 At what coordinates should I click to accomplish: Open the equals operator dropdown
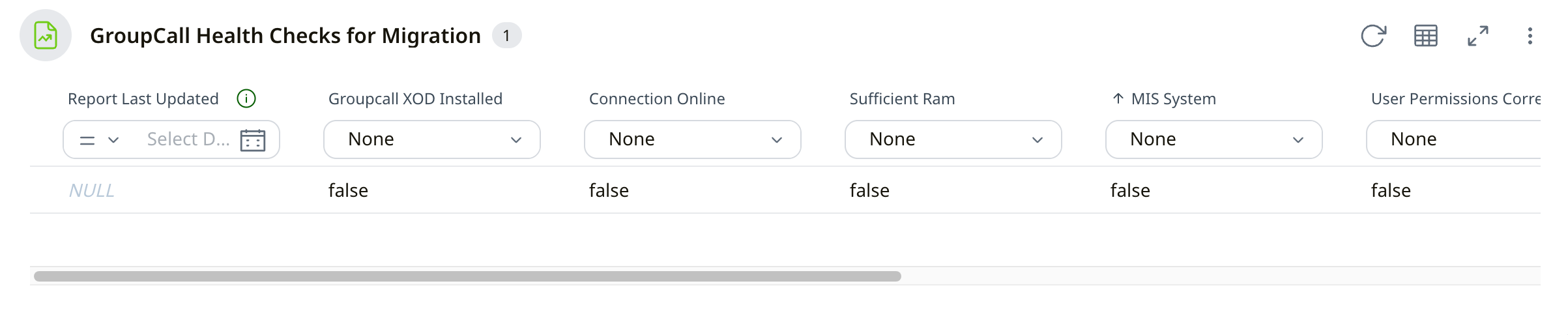click(x=99, y=140)
